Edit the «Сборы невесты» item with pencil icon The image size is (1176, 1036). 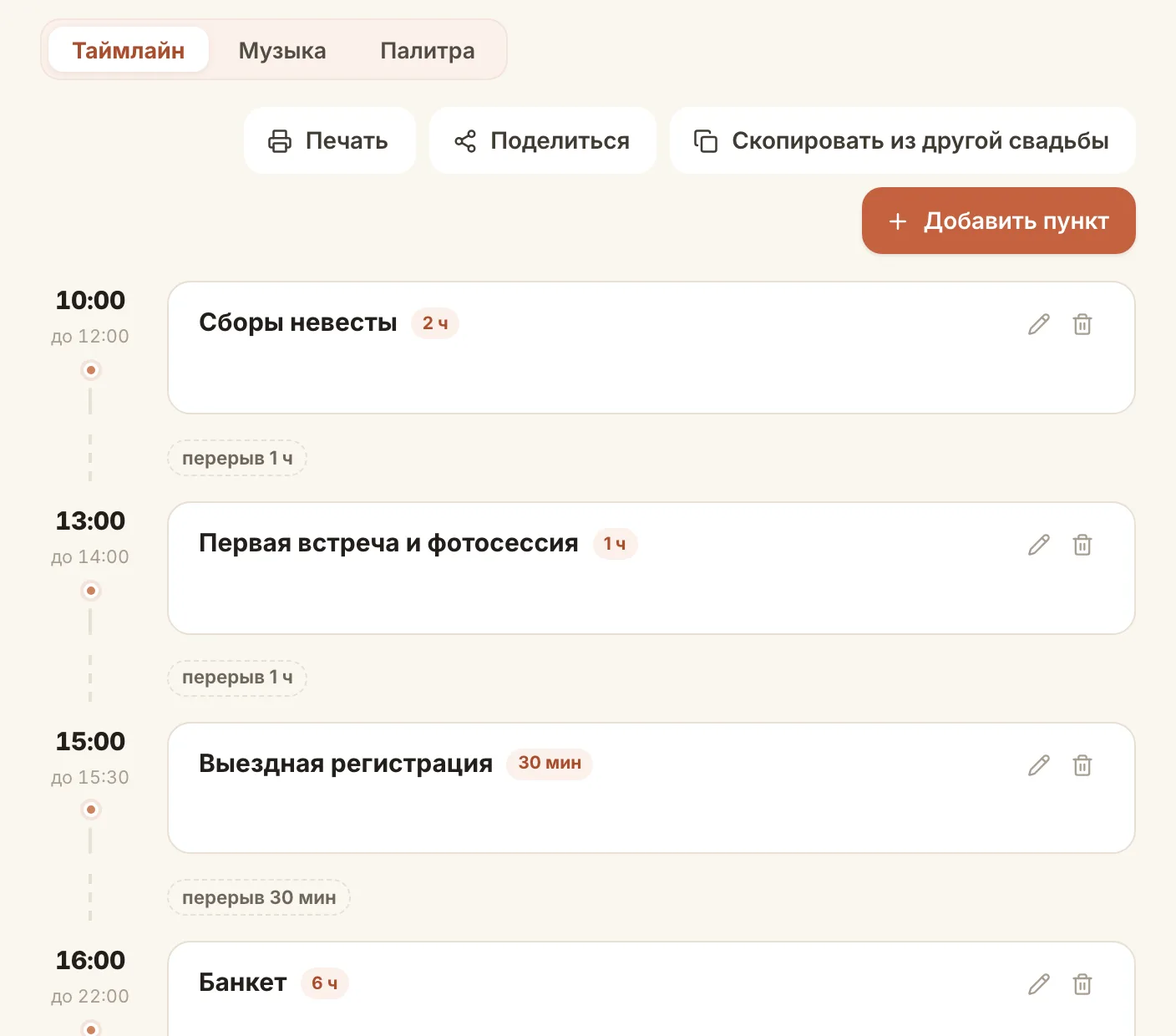pos(1039,324)
